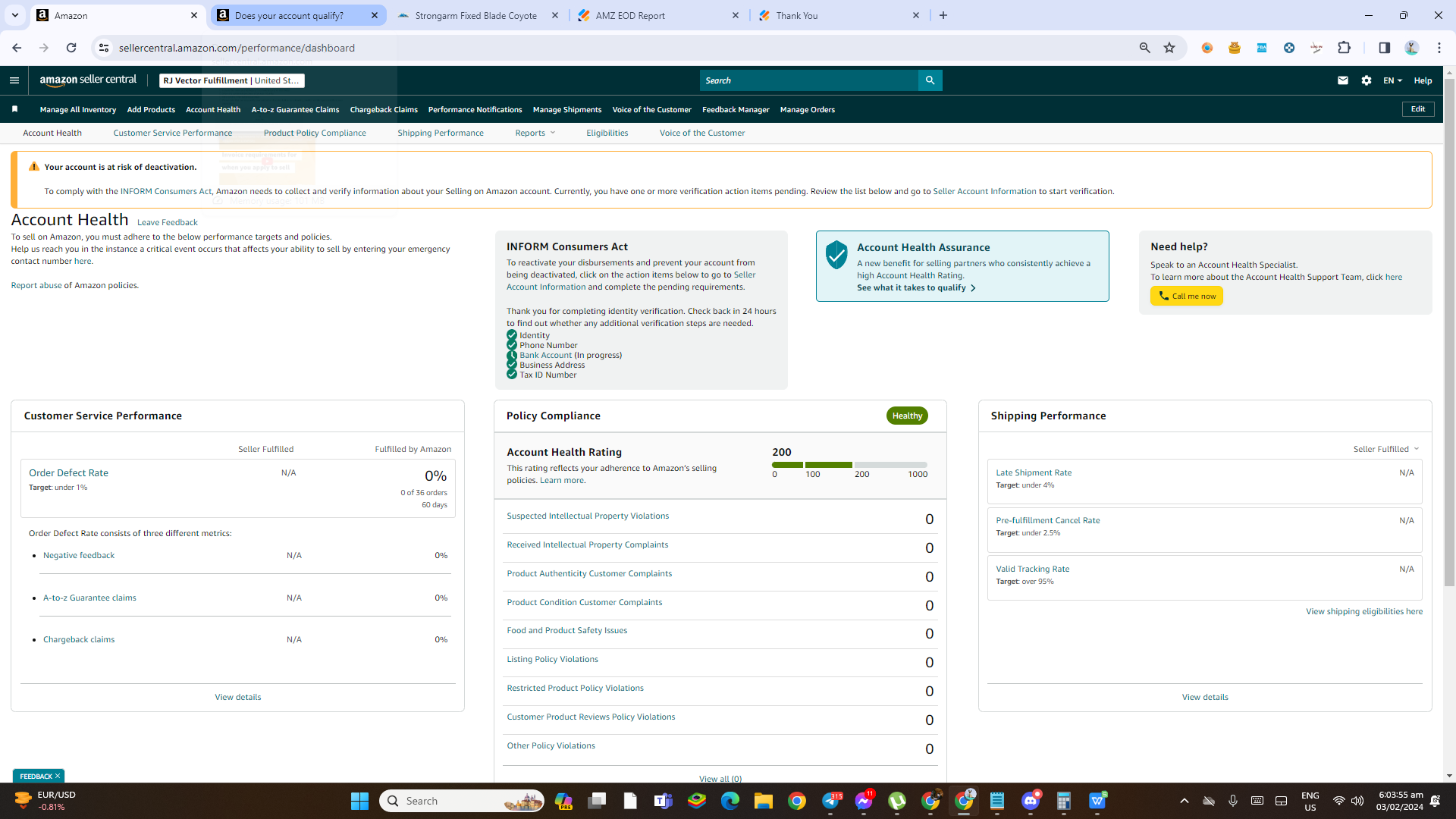Open the messages envelope icon
The image size is (1456, 819).
pos(1343,80)
